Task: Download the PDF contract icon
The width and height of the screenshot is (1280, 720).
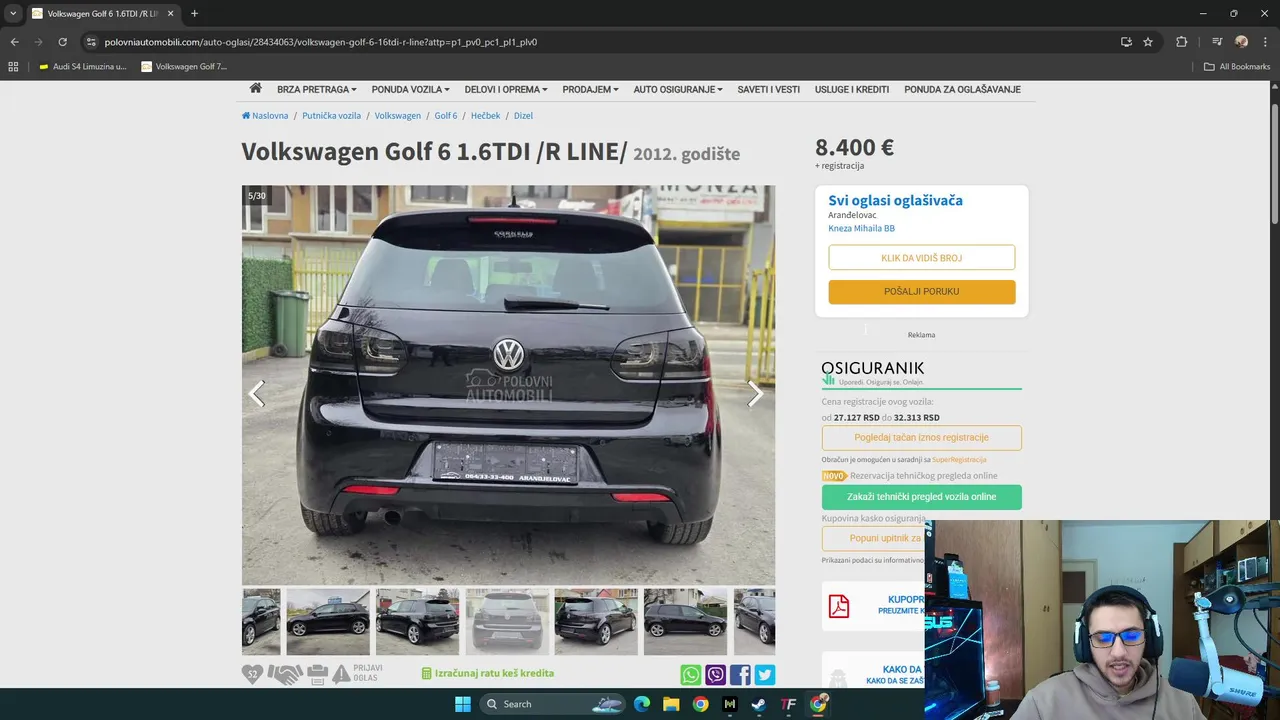Action: [838, 606]
